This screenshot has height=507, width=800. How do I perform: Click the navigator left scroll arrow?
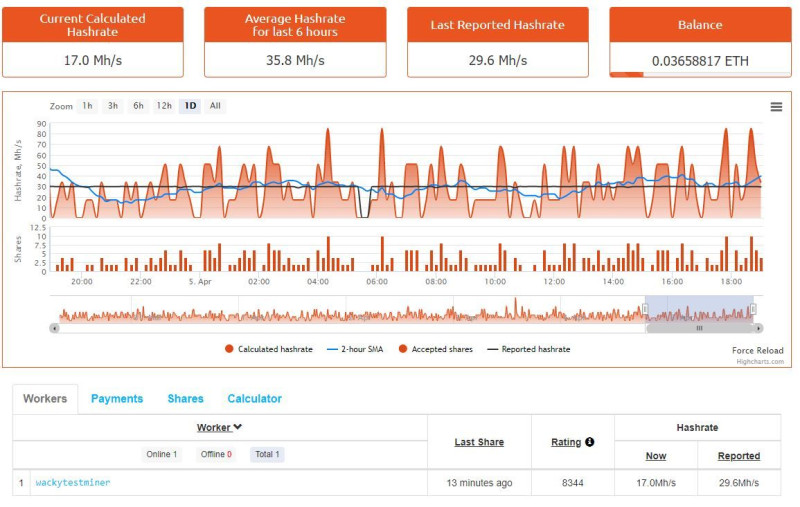(55, 328)
